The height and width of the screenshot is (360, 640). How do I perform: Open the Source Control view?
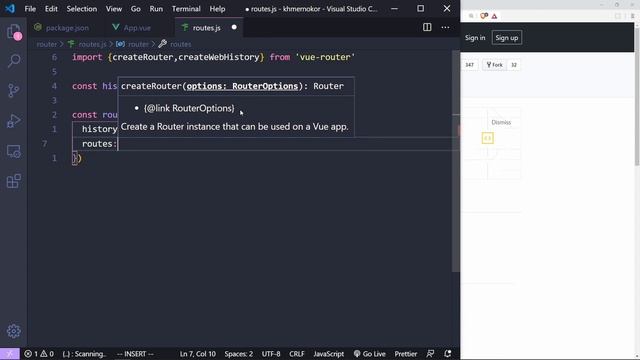point(14,90)
